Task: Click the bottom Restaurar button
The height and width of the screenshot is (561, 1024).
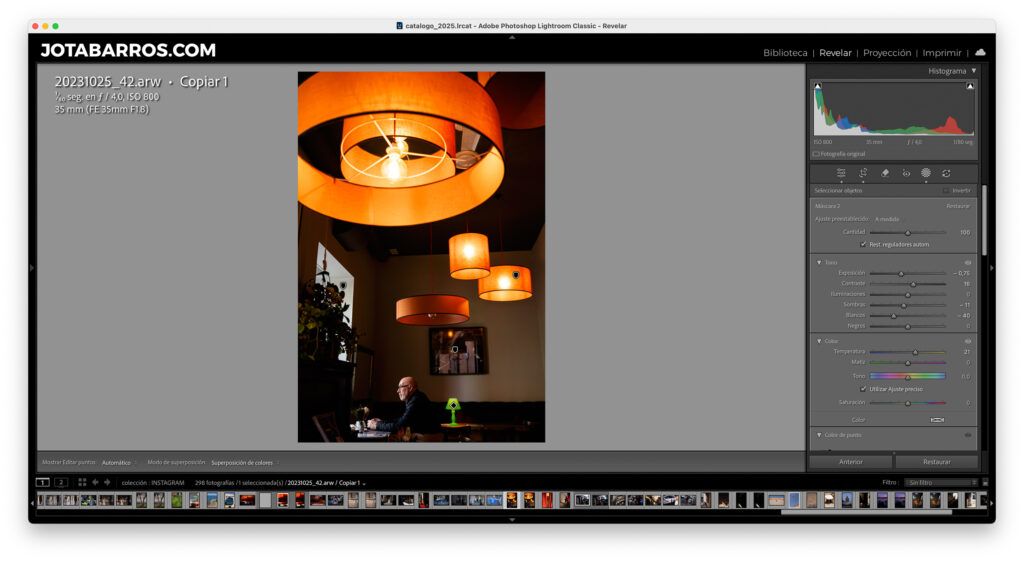Action: (x=936, y=462)
